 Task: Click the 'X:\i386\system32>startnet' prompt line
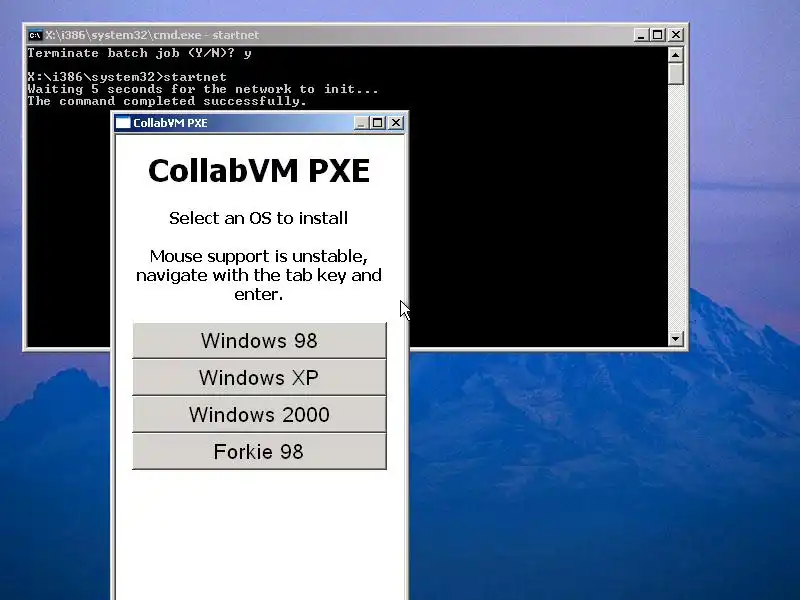point(127,77)
